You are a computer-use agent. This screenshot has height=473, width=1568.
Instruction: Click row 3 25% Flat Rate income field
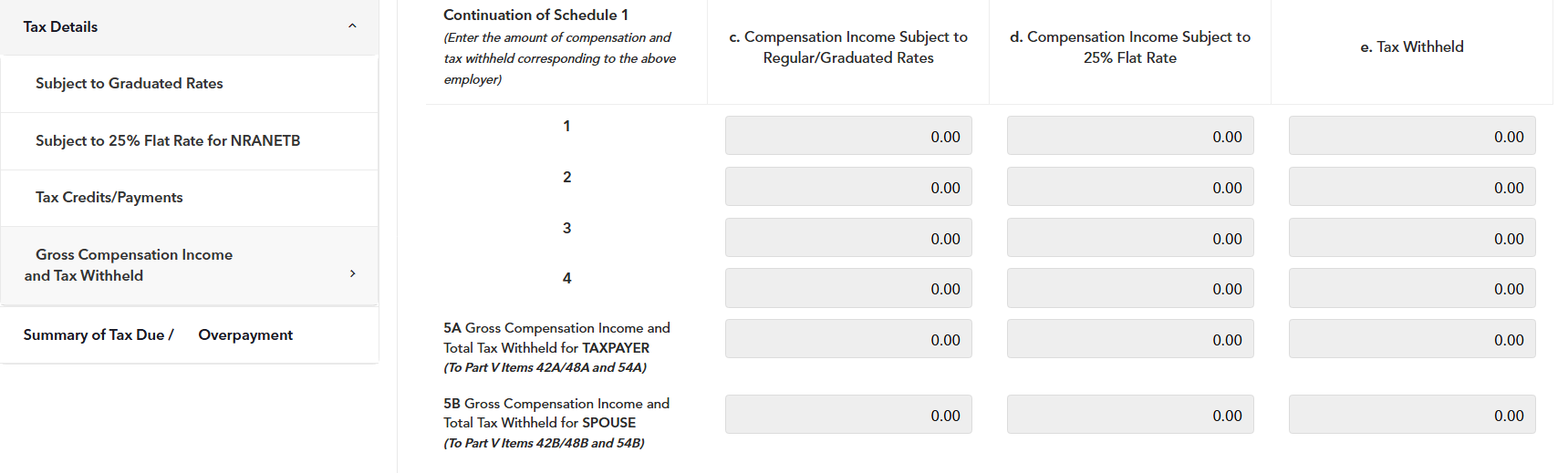[1130, 238]
